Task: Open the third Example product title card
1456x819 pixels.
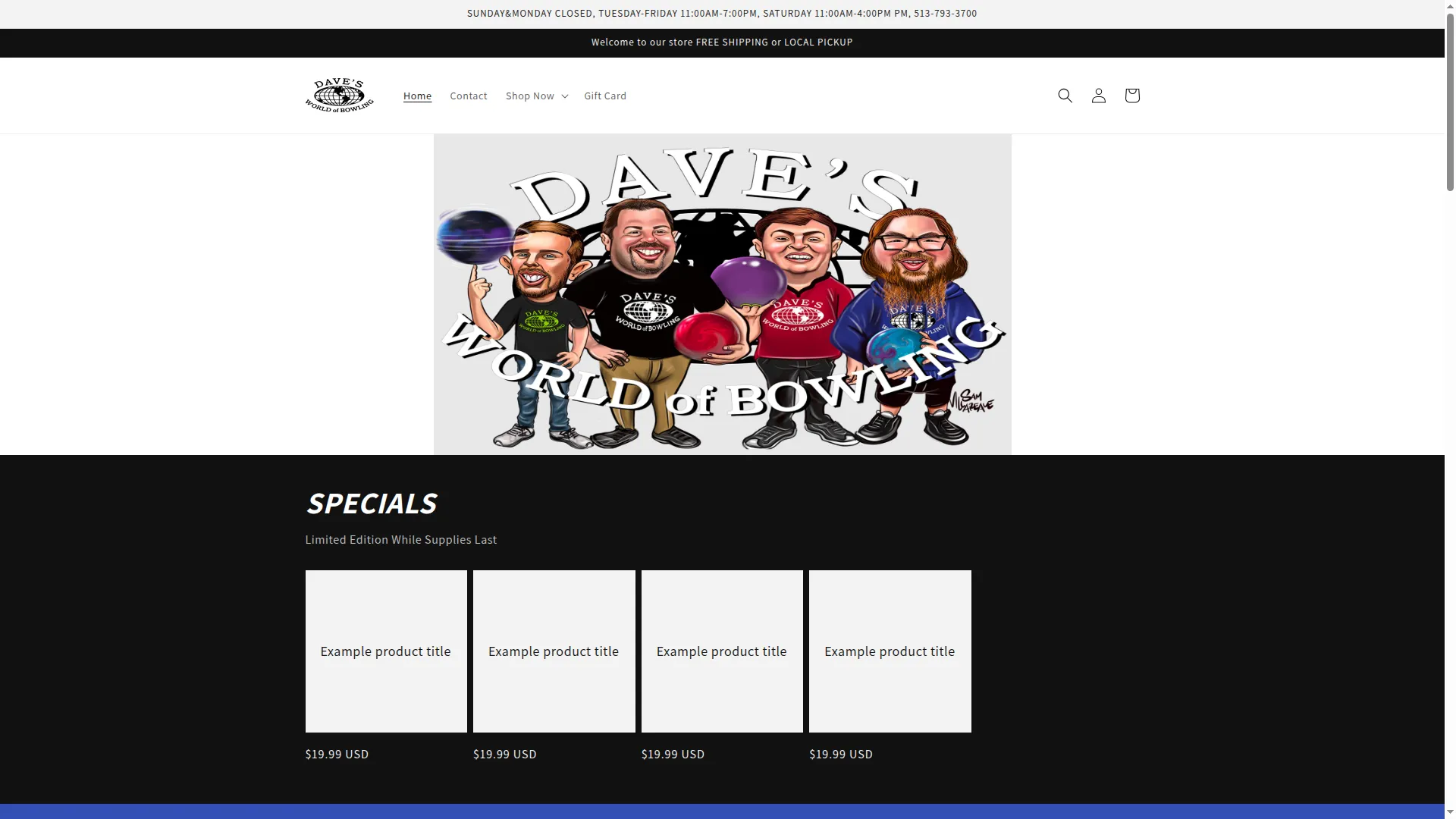Action: point(722,651)
